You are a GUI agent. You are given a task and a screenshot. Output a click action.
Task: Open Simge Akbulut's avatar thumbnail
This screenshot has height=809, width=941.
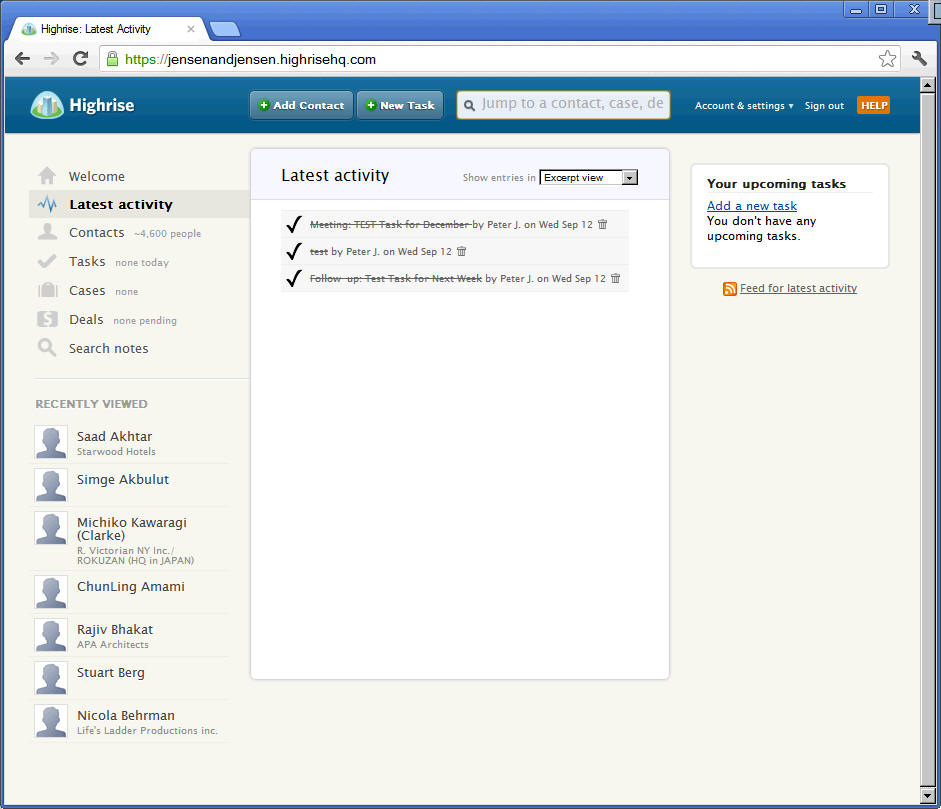51,486
